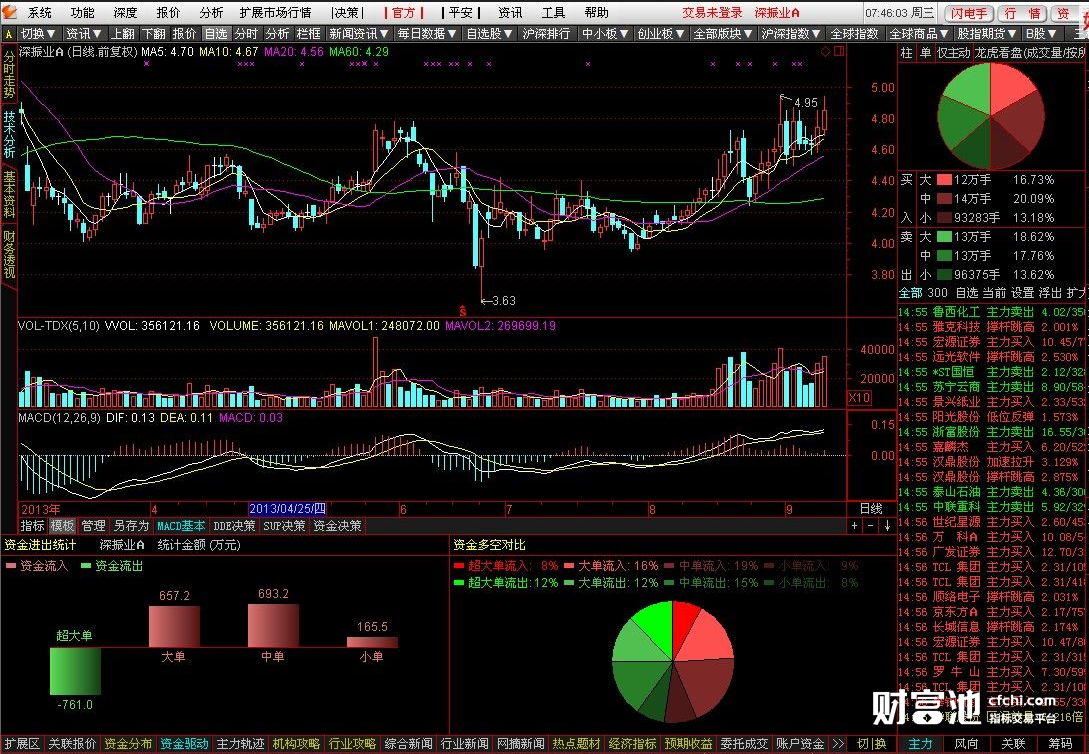1089x754 pixels.
Task: Open the 扩展市场行情 menu
Action: pyautogui.click(x=276, y=12)
